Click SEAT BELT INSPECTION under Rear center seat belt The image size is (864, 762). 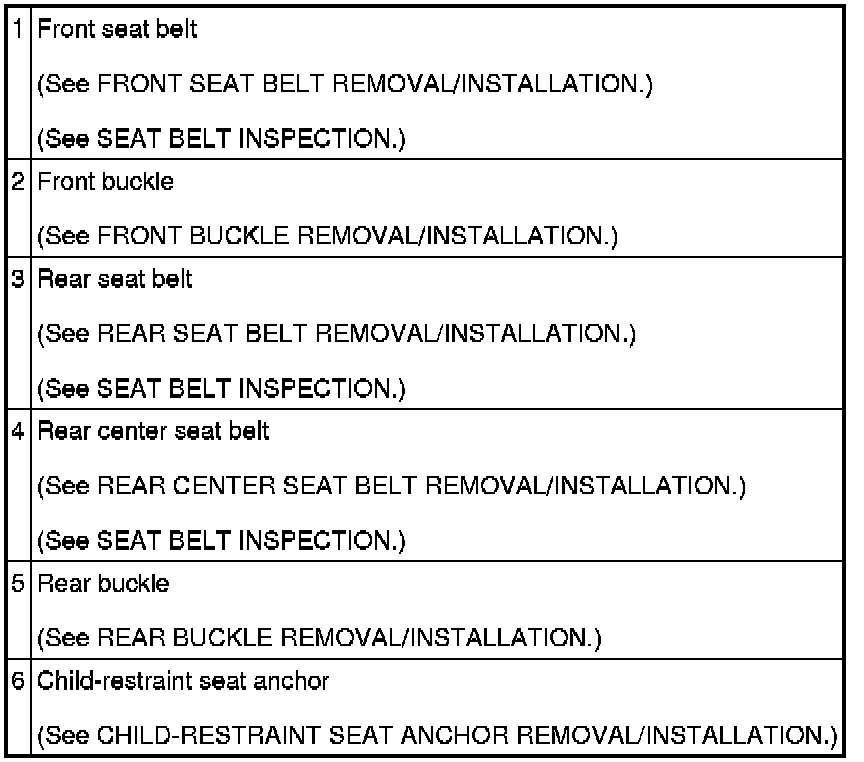[249, 541]
